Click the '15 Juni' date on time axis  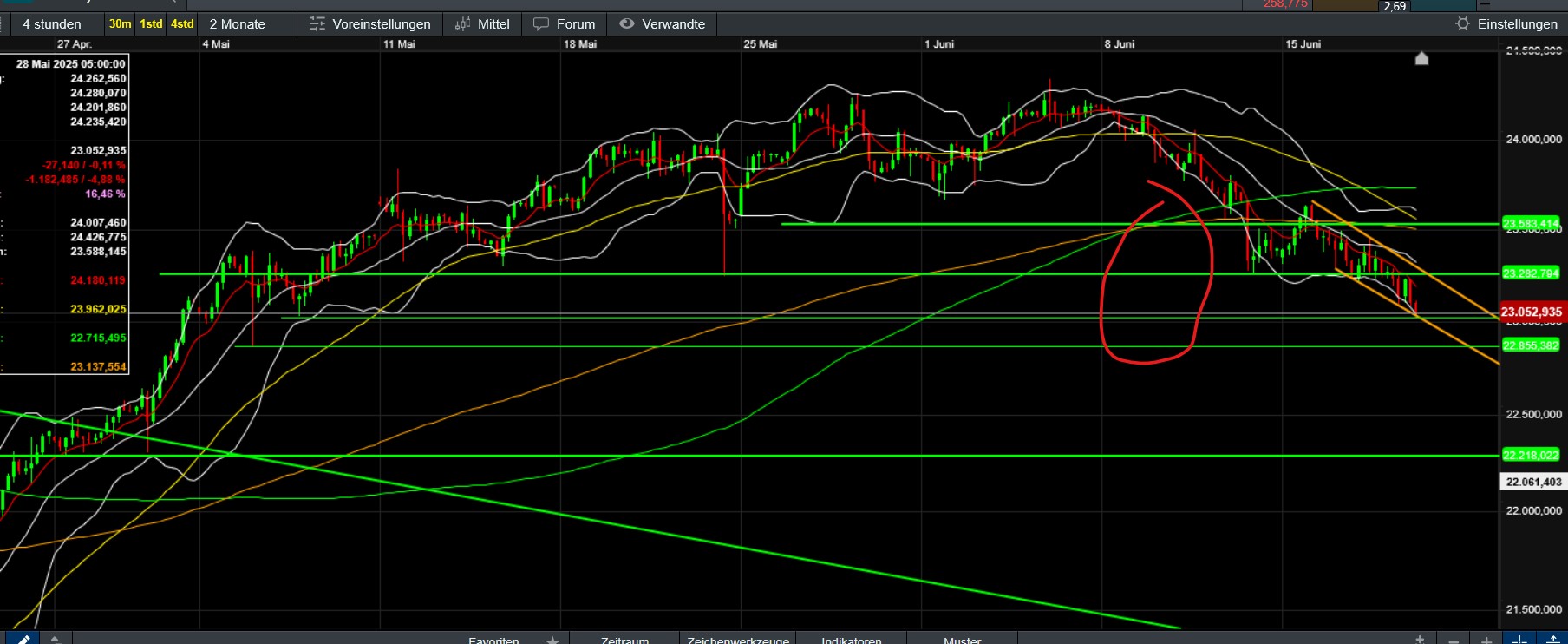tap(1303, 44)
